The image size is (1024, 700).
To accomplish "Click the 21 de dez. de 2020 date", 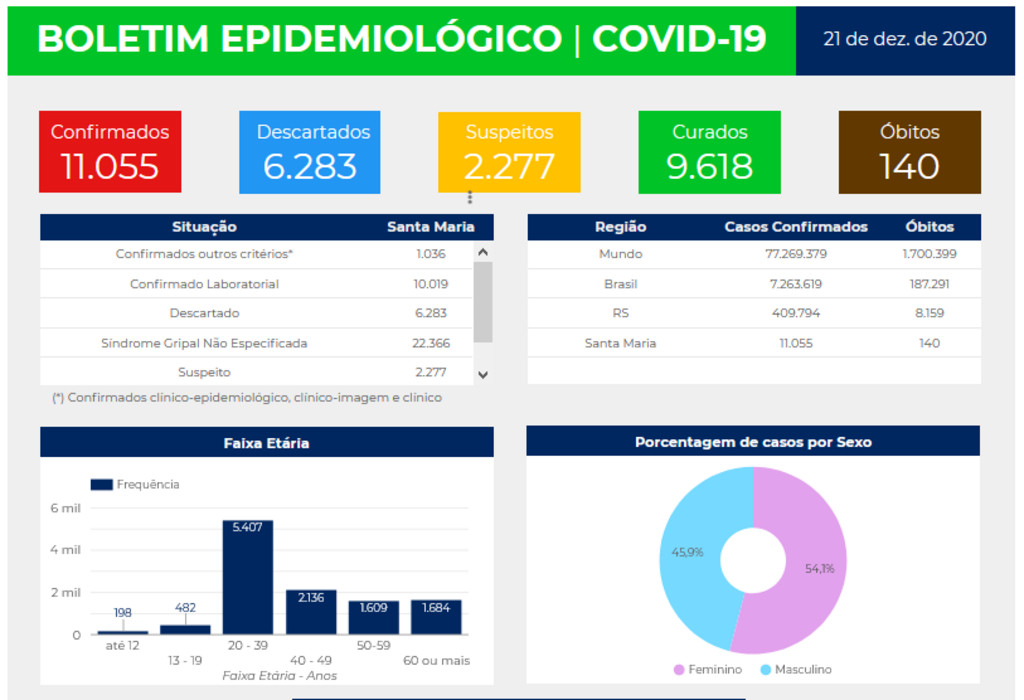I will (x=904, y=39).
